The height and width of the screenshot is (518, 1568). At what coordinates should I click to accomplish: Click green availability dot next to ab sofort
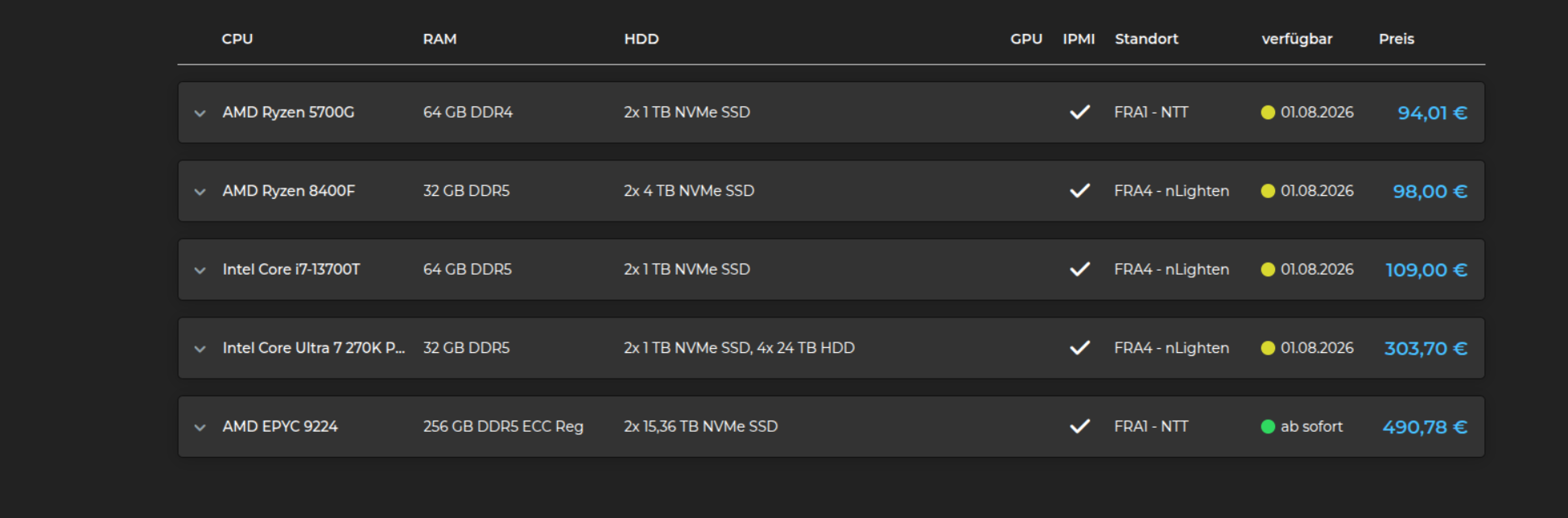coord(1268,427)
